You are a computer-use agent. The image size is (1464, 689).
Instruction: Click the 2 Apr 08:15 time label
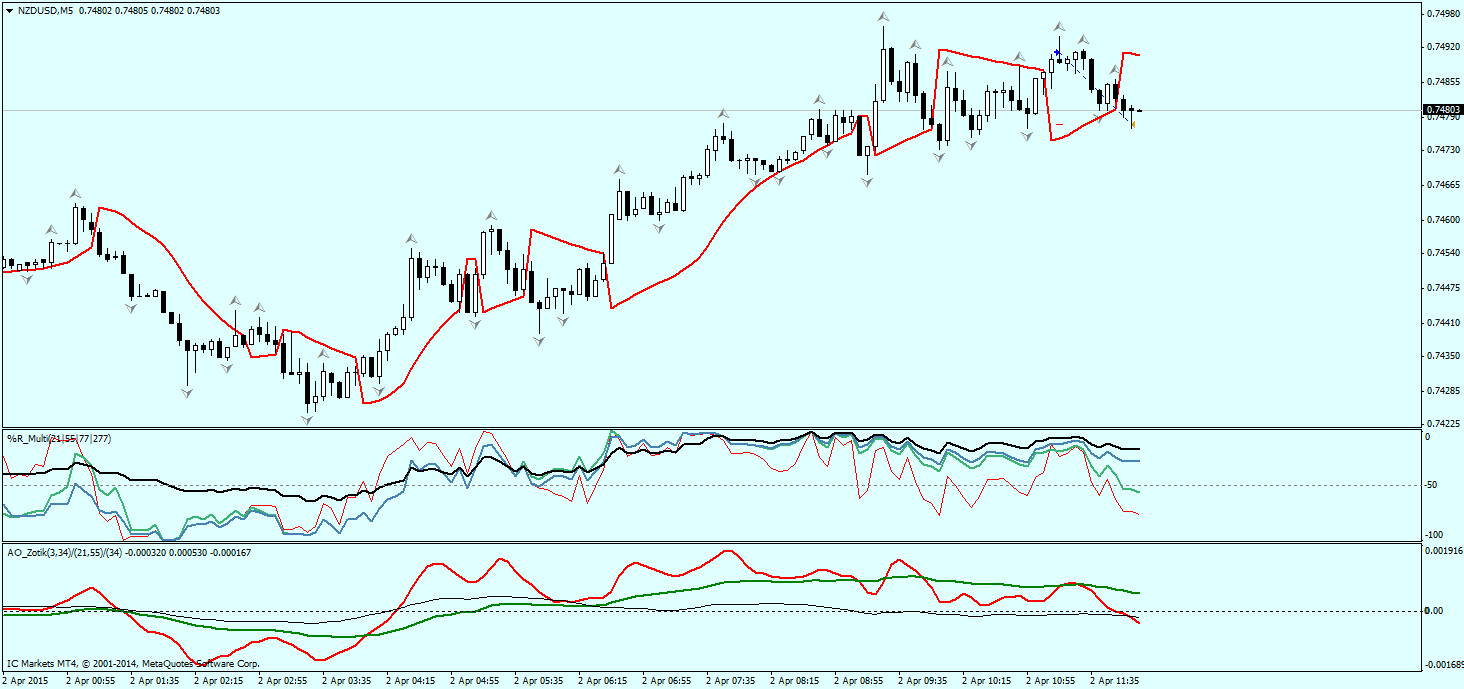(794, 680)
